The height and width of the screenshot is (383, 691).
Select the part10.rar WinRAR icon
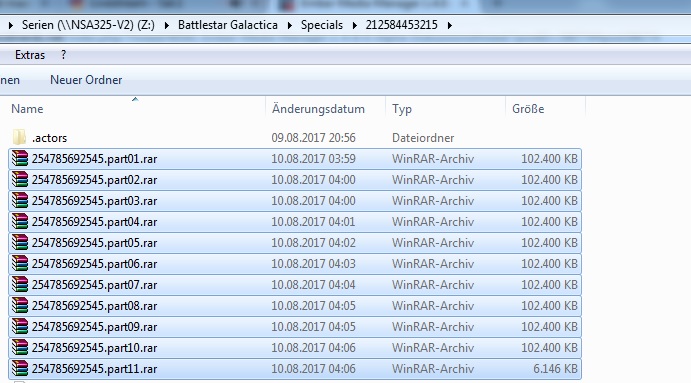[x=20, y=348]
